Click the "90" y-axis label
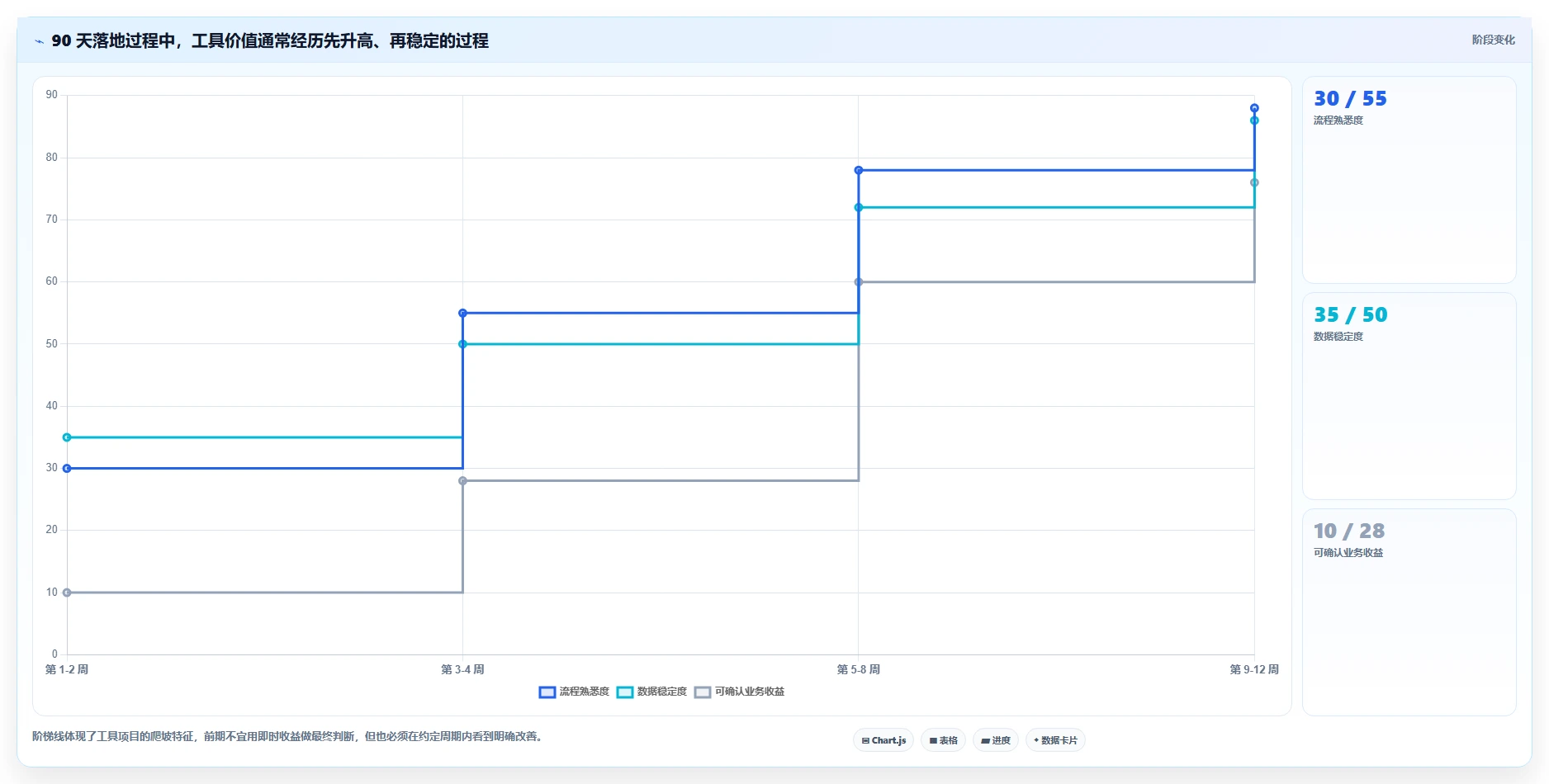The width and height of the screenshot is (1549, 784). (x=52, y=95)
